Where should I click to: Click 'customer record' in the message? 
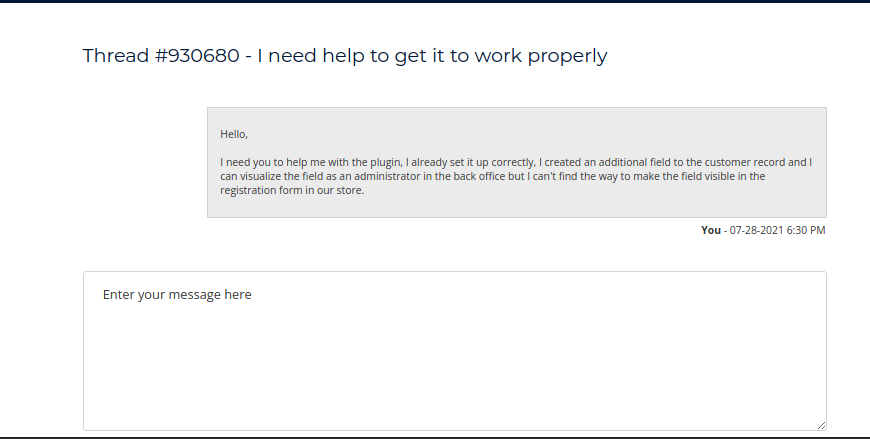click(743, 161)
